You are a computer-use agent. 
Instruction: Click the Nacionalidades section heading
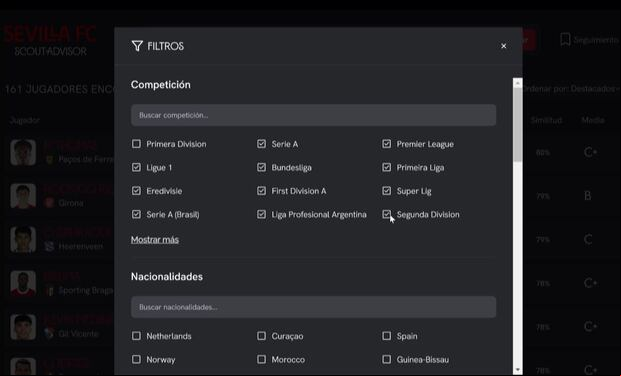pyautogui.click(x=167, y=277)
